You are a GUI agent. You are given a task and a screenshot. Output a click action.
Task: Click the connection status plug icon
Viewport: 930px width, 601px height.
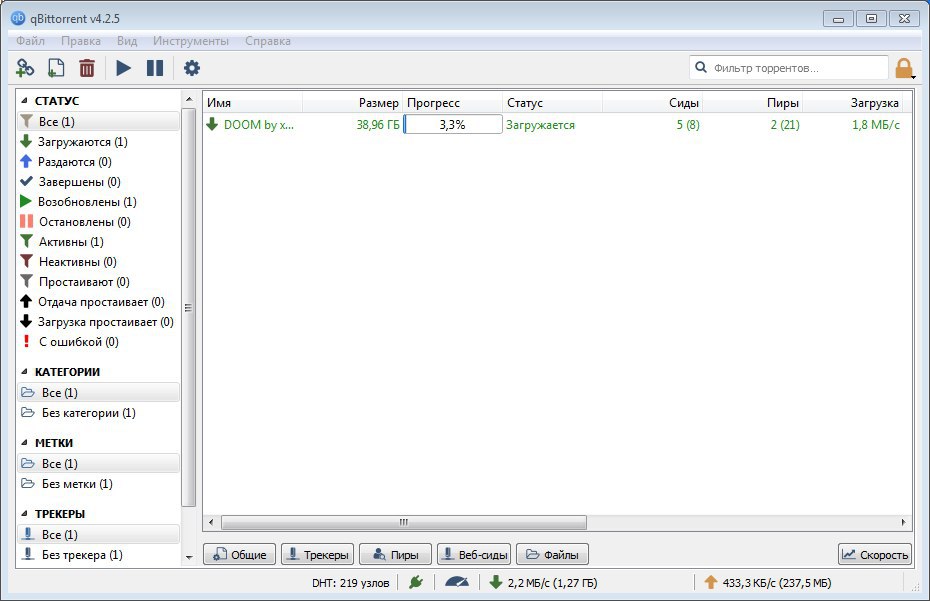416,583
